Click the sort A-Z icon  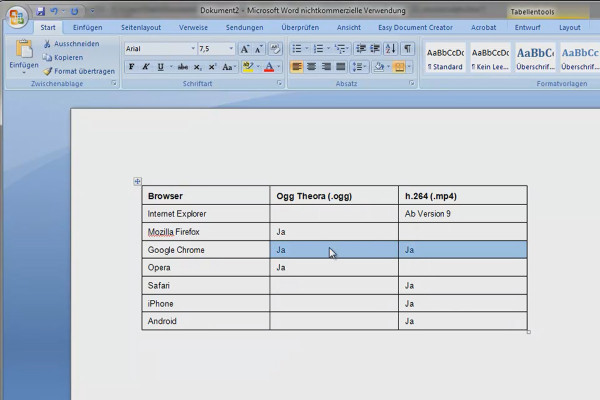(391, 49)
